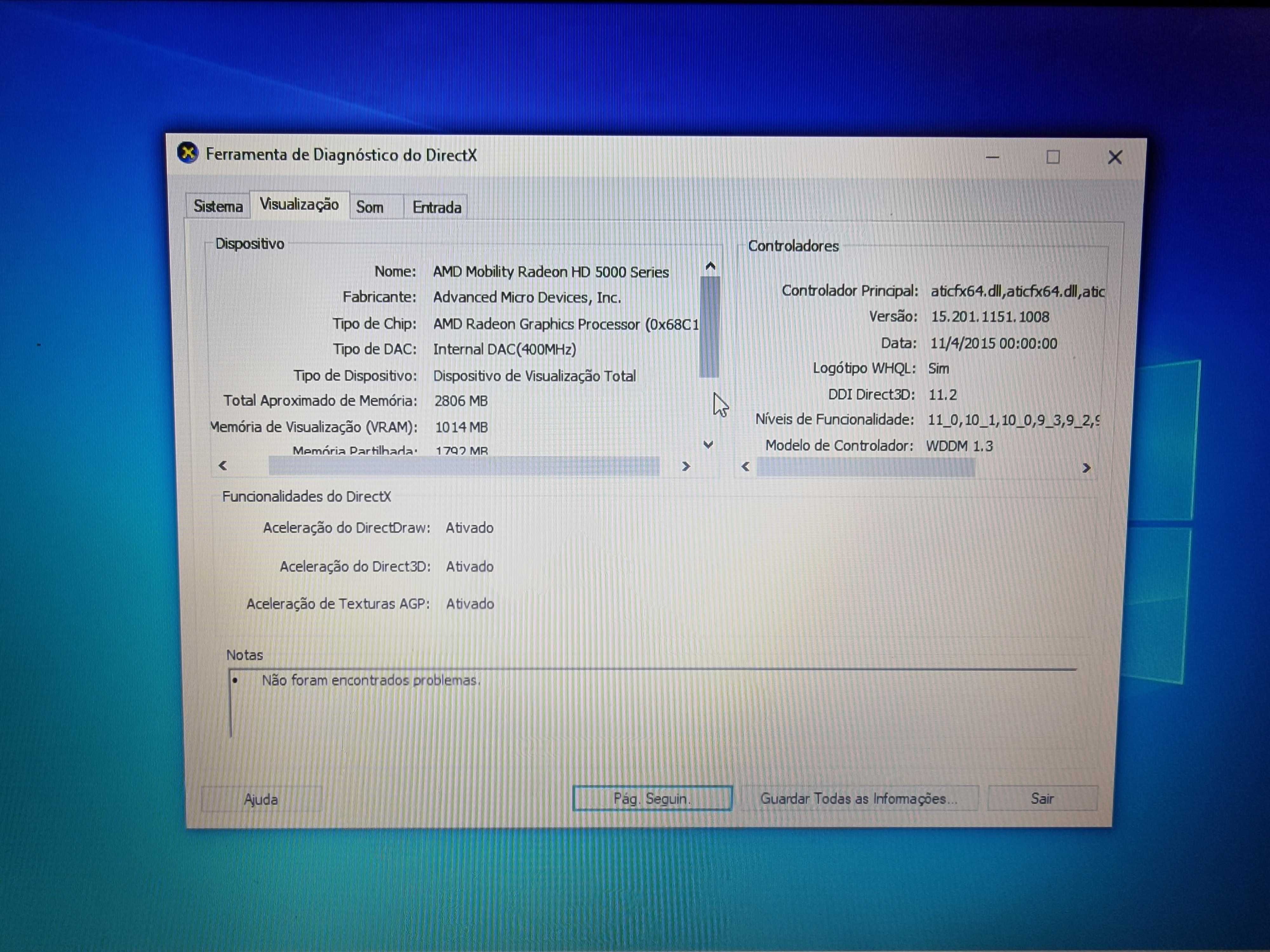Click the Sair button
Screen dimensions: 1270x952
1042,798
